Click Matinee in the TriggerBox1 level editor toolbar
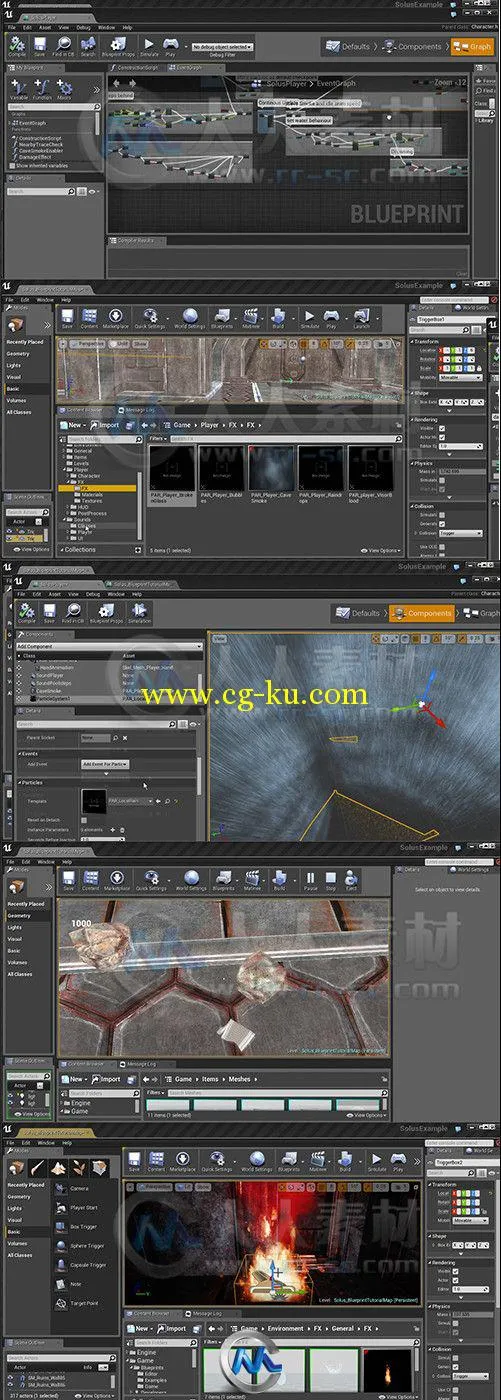This screenshot has height=1400, width=501. click(x=250, y=319)
